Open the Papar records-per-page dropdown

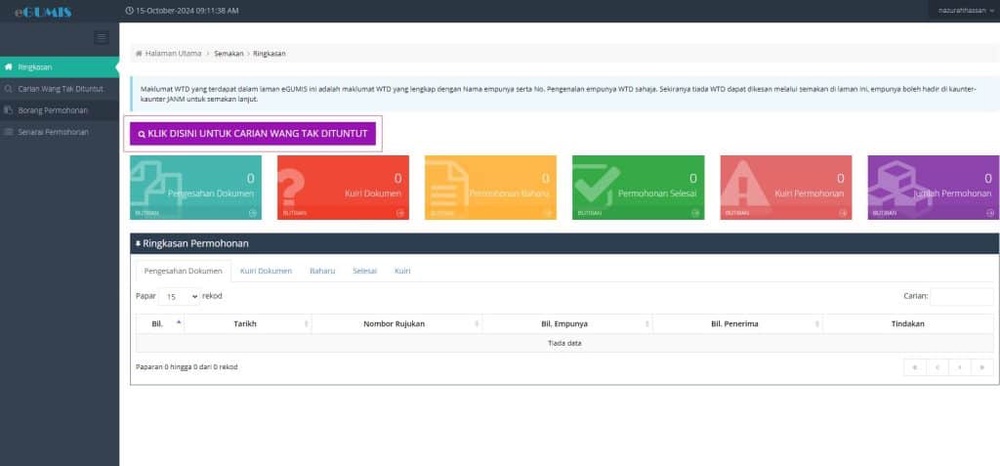[179, 296]
